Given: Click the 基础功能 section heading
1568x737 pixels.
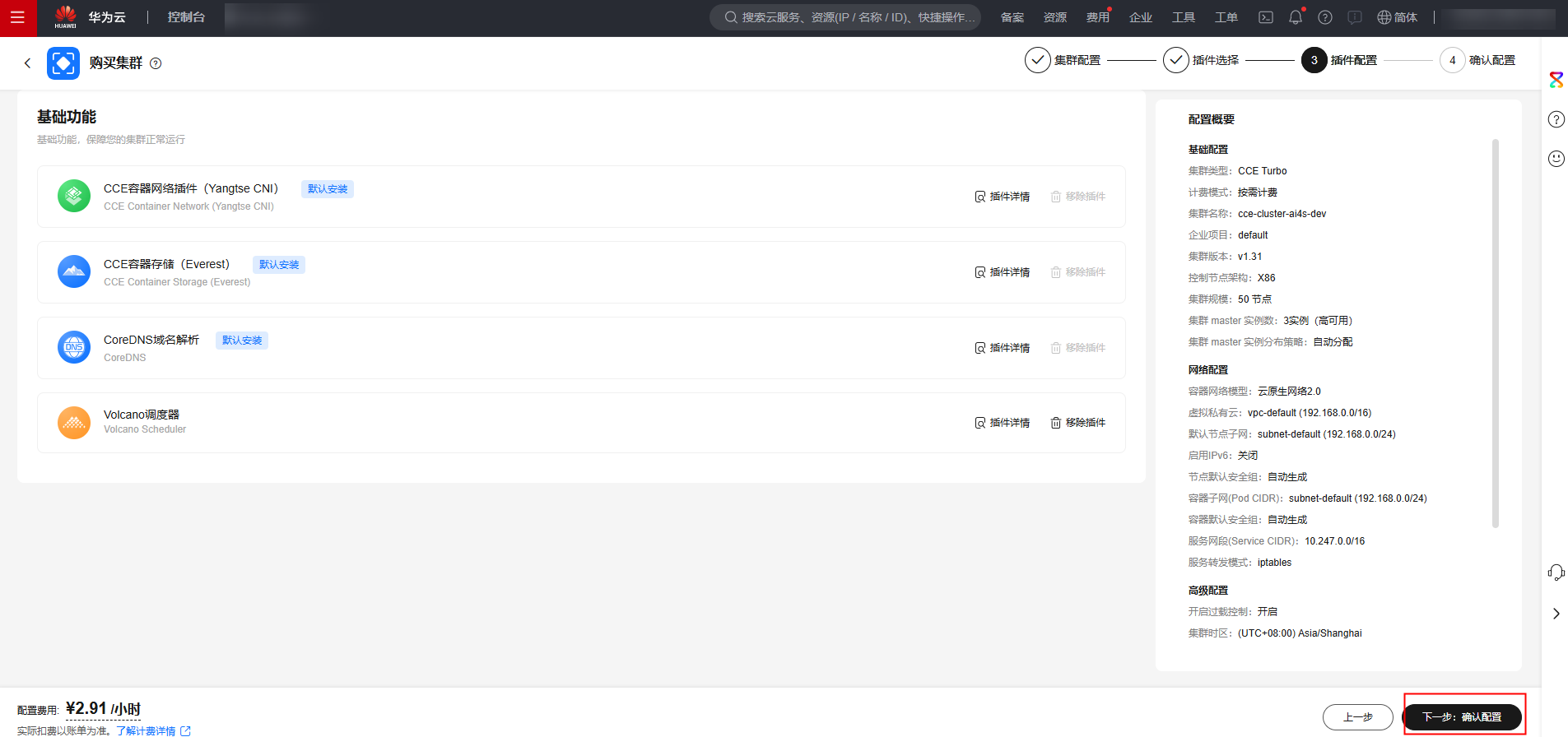Looking at the screenshot, I should coord(67,117).
